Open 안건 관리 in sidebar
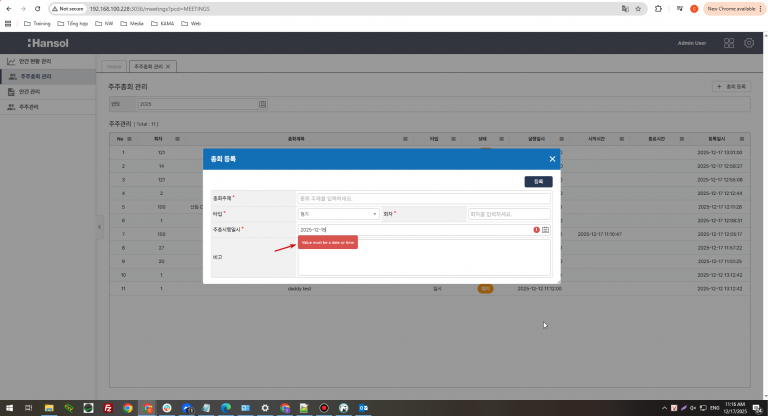Screen dimensions: 768x416 click(48, 92)
